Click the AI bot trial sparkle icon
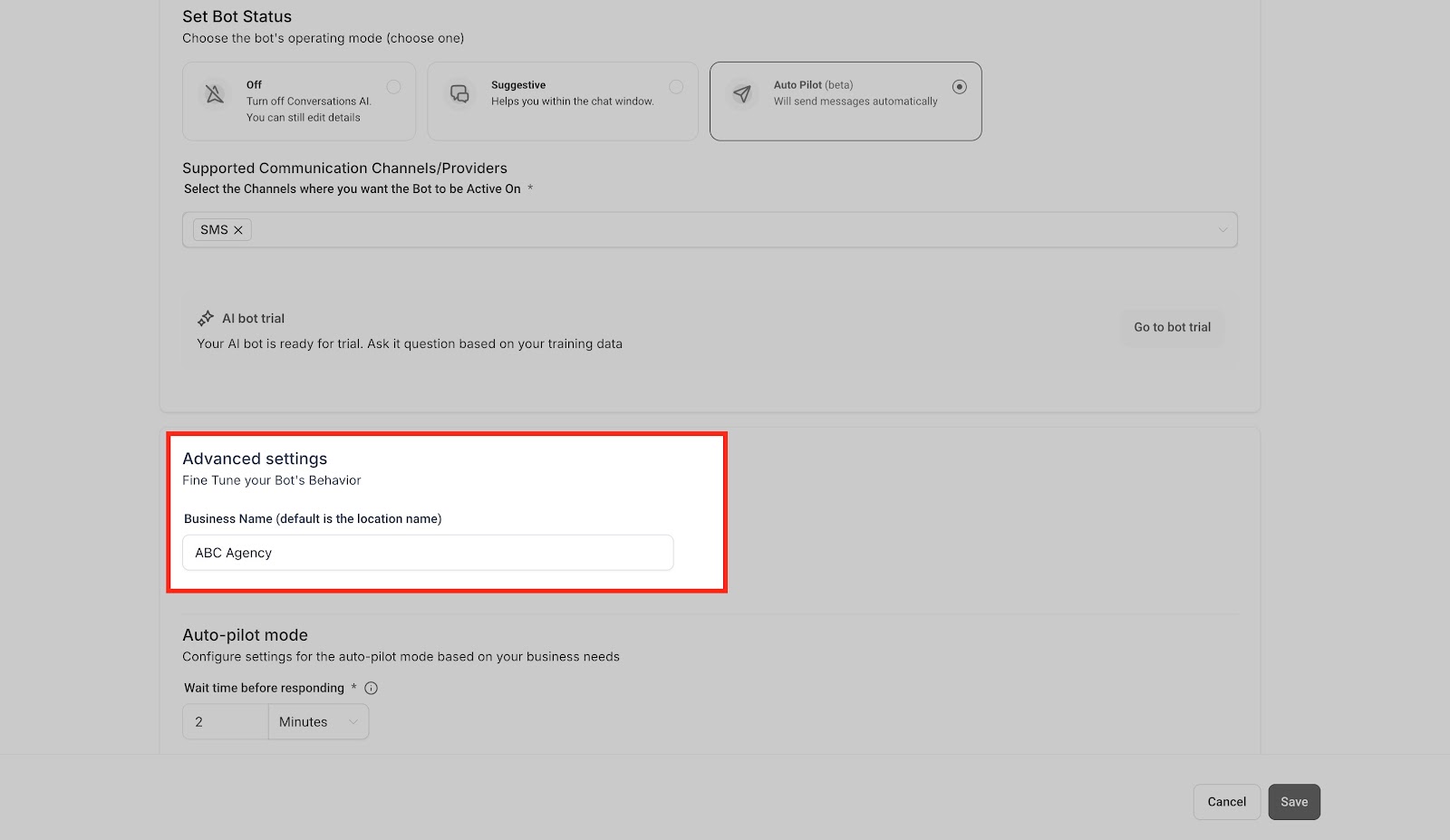The image size is (1450, 840). click(206, 318)
